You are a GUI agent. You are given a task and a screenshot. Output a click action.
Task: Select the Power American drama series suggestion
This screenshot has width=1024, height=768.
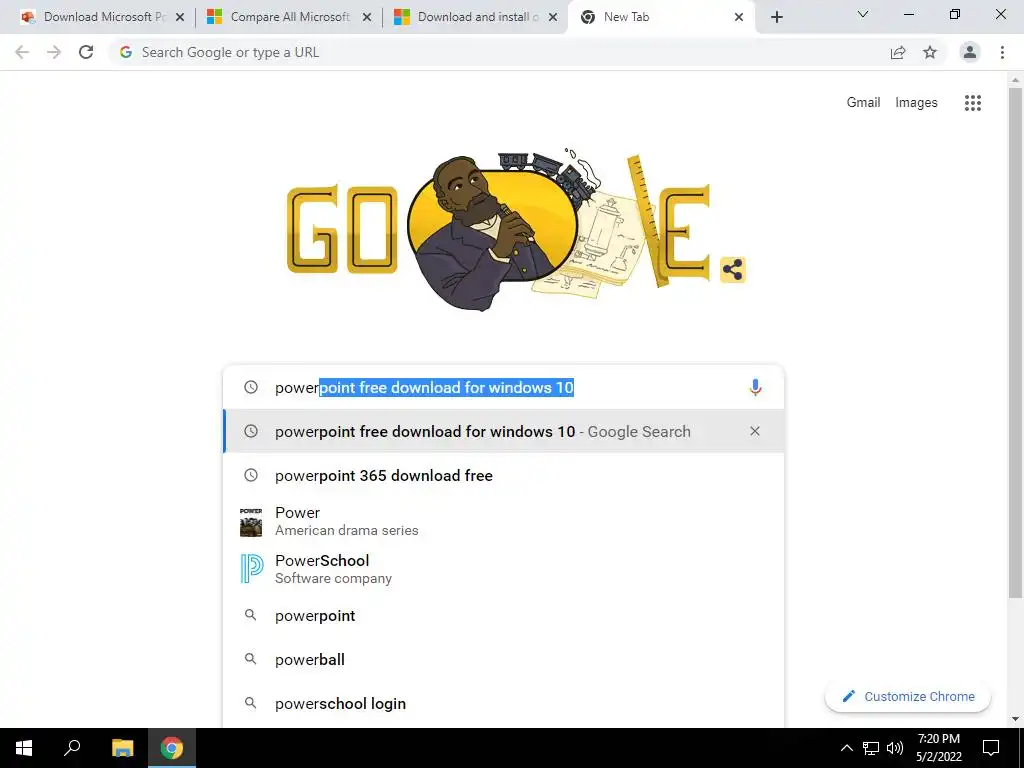tap(503, 521)
